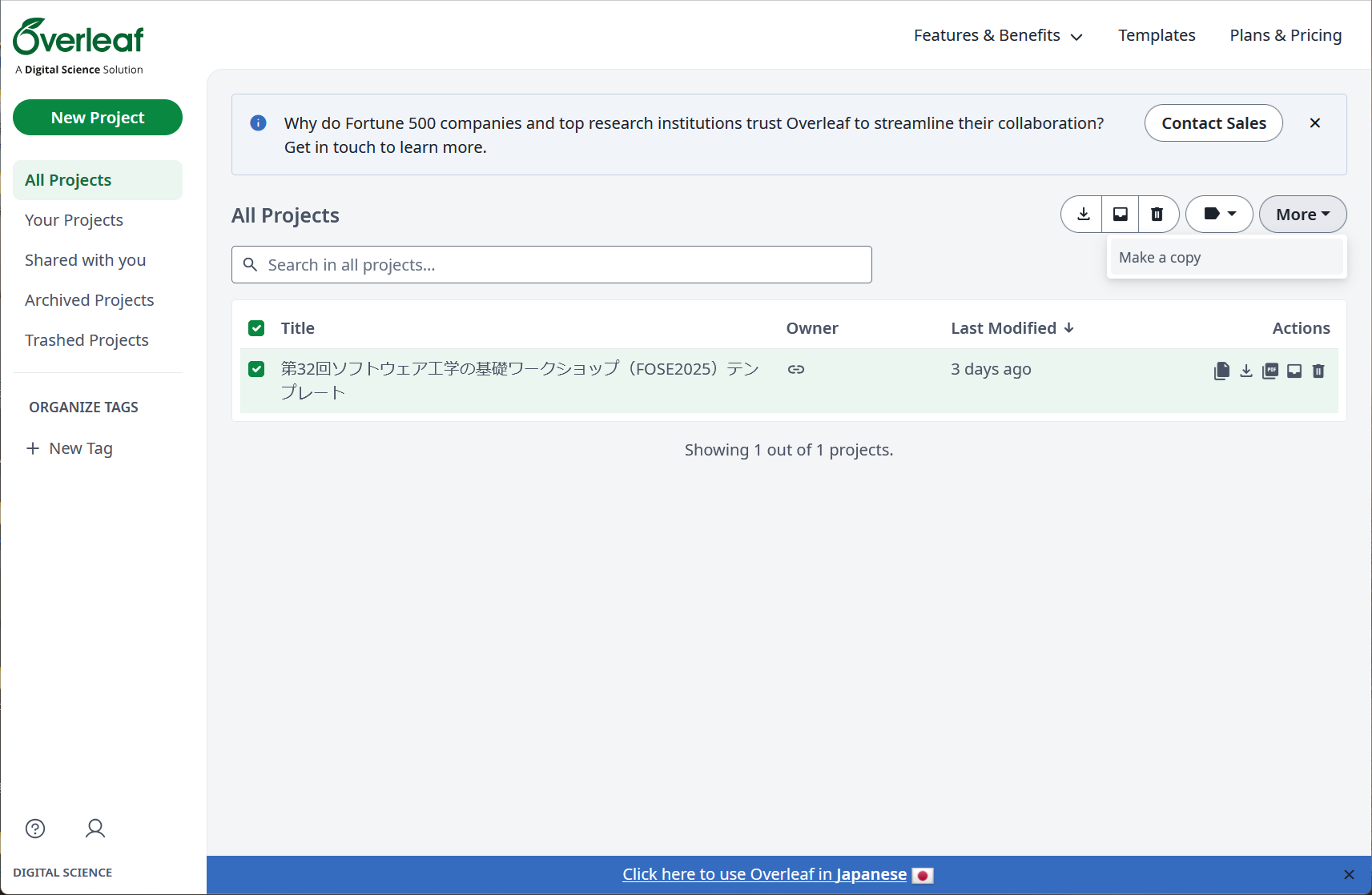Sort by Title column header

(x=298, y=328)
